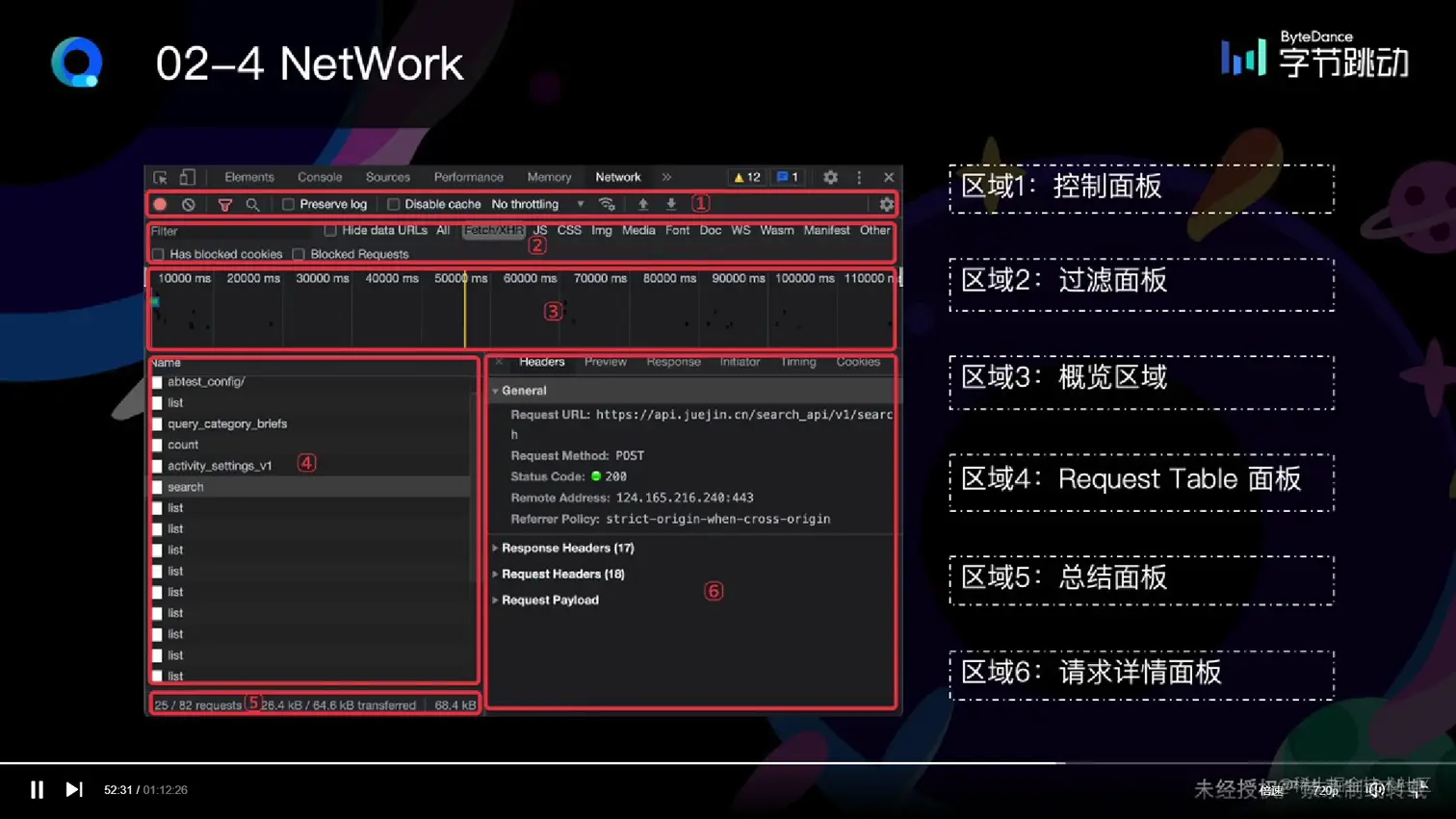The image size is (1456, 819).
Task: Tick the Hide data URLs checkbox
Action: [x=330, y=231]
